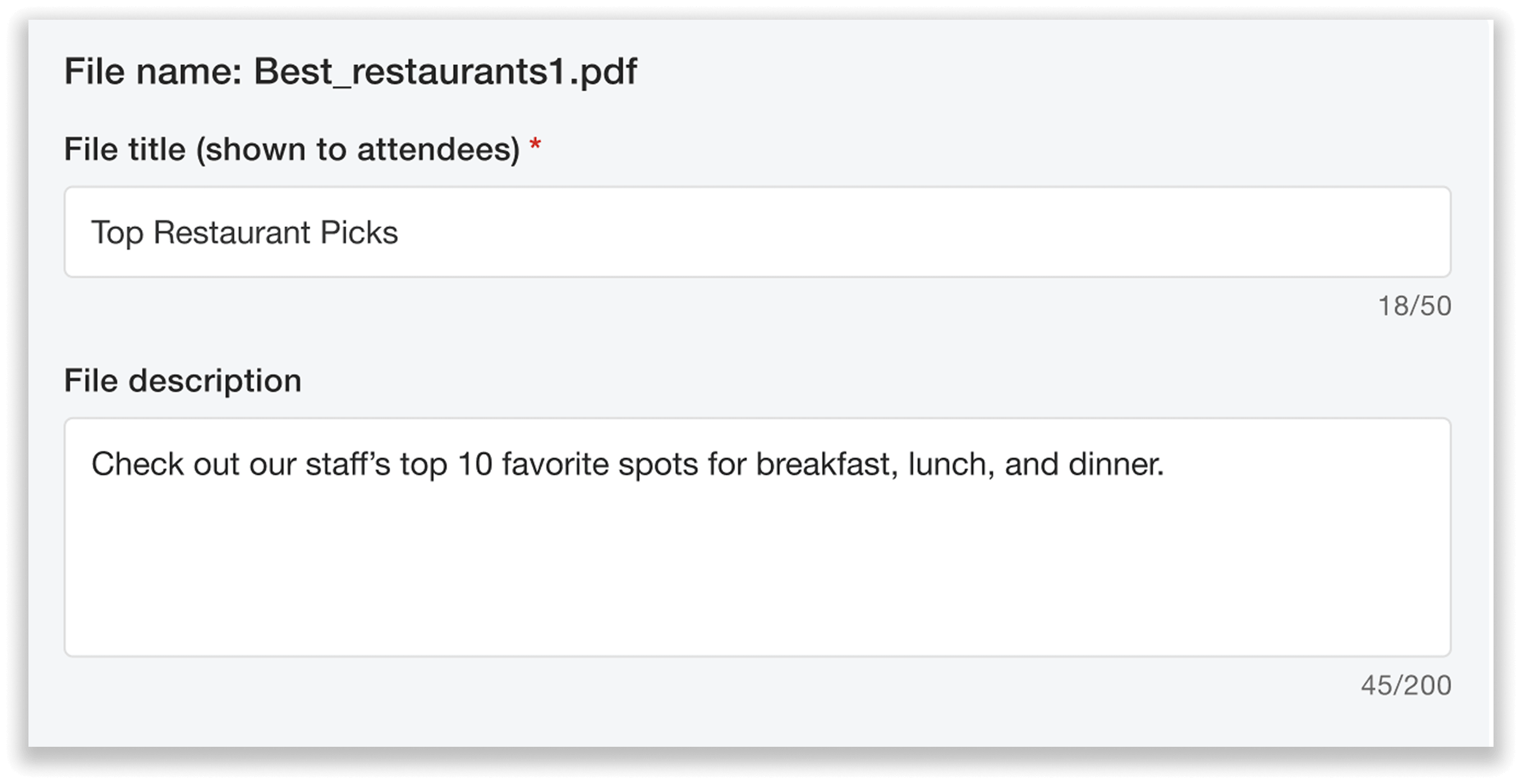Click the 'File title (shown to attendees)' label
The image size is (1522, 784).
click(x=292, y=149)
